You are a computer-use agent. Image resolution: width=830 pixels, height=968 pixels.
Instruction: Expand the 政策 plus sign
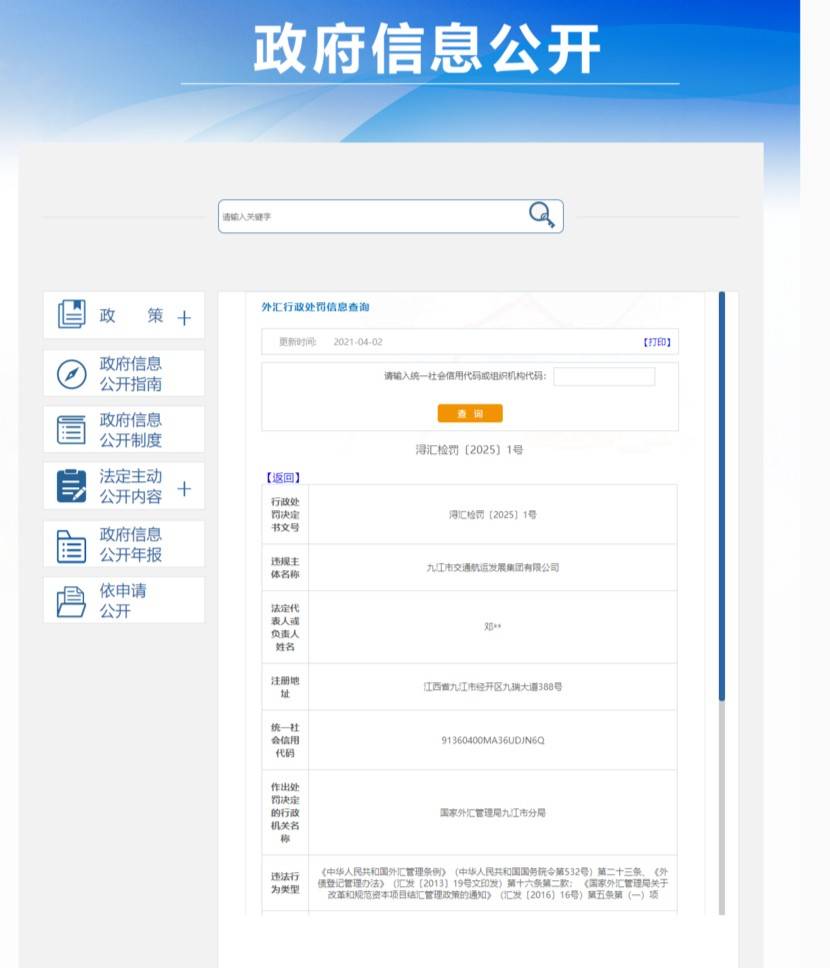[x=184, y=318]
